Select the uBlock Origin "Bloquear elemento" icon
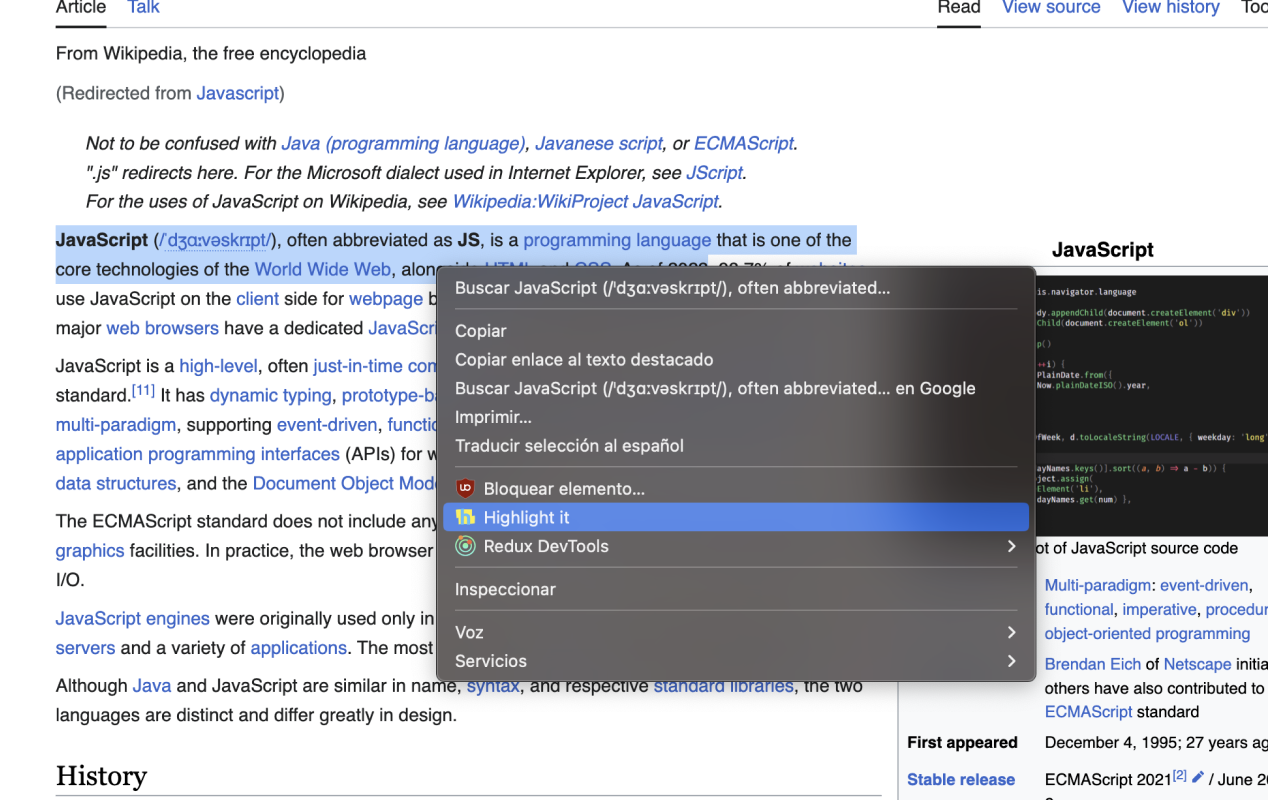This screenshot has height=800, width=1280. click(x=464, y=488)
